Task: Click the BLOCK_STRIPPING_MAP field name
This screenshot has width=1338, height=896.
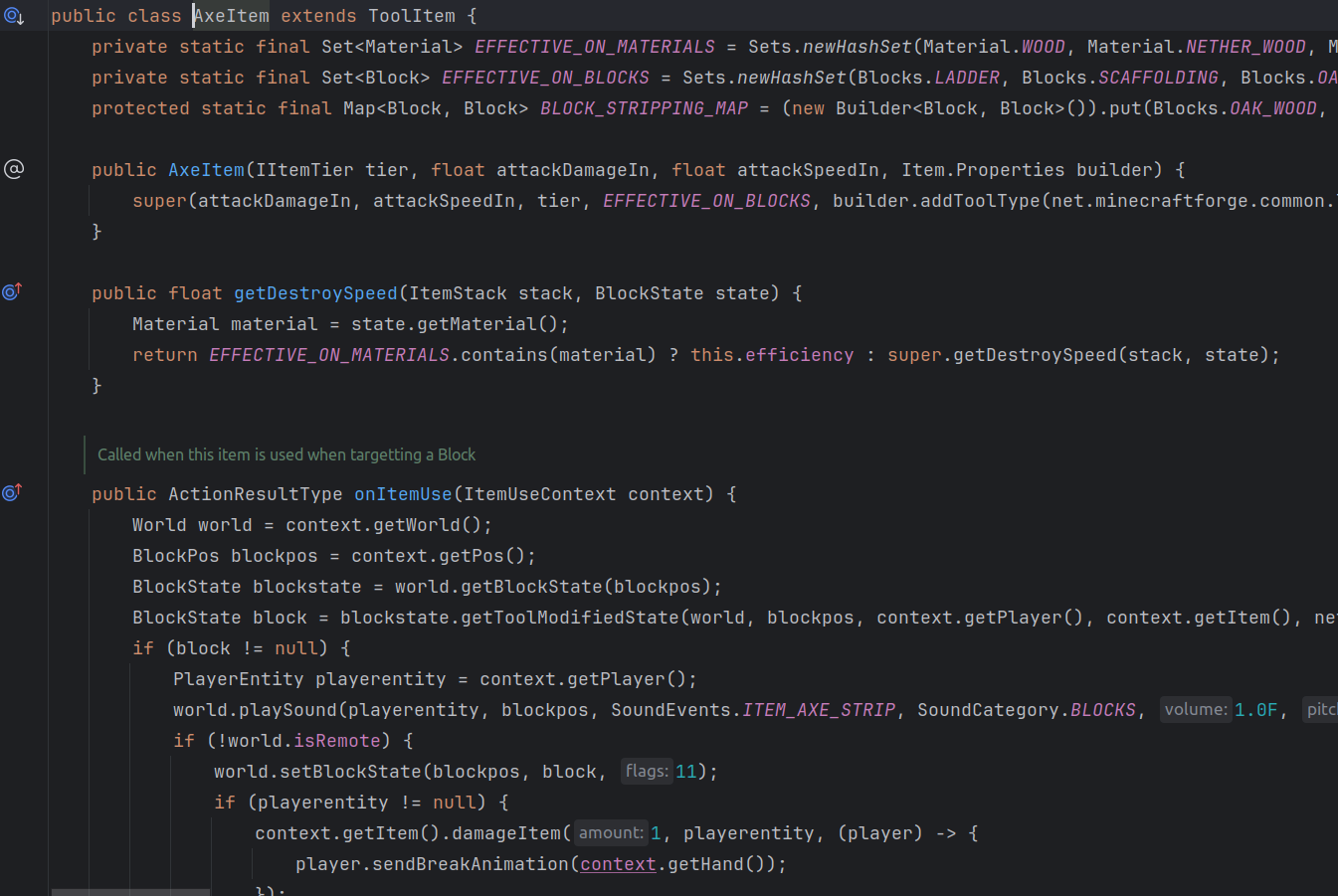Action: (644, 108)
